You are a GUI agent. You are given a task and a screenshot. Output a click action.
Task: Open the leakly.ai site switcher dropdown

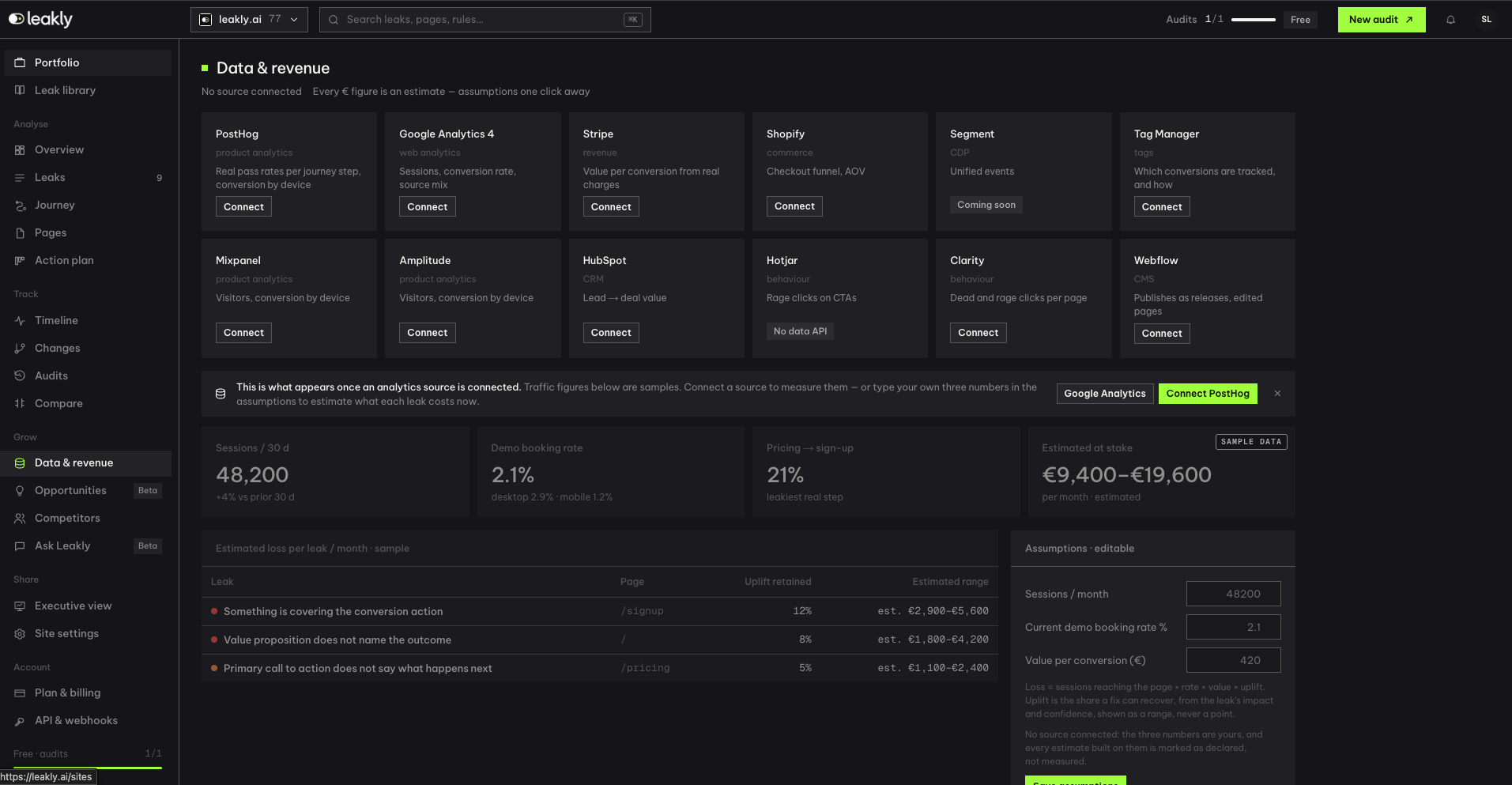tap(250, 20)
